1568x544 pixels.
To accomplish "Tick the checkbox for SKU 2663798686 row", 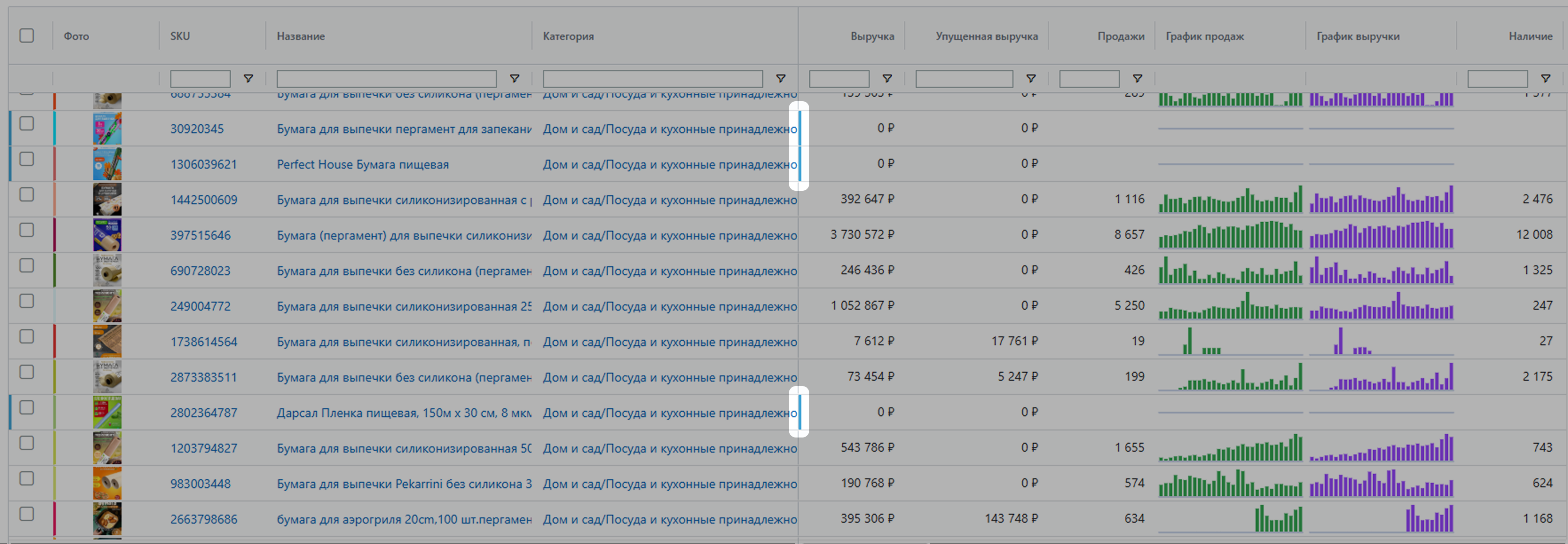I will pos(27,514).
